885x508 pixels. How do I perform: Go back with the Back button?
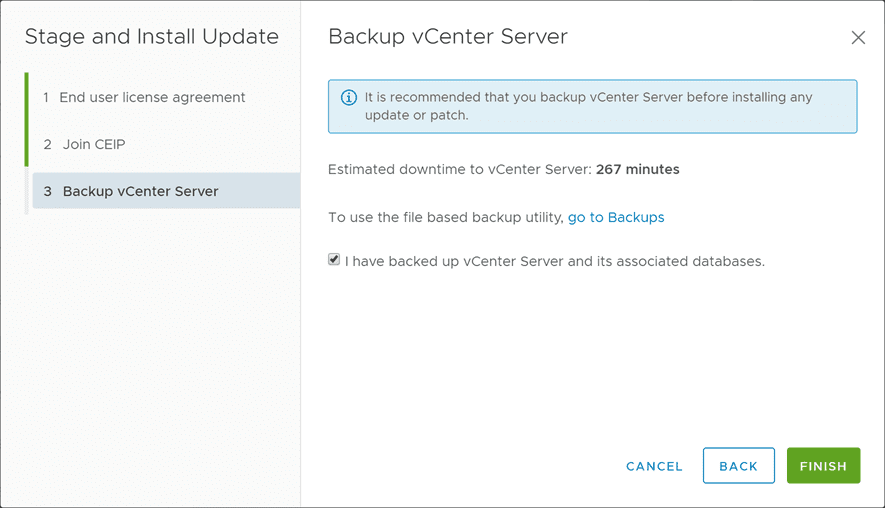[738, 466]
